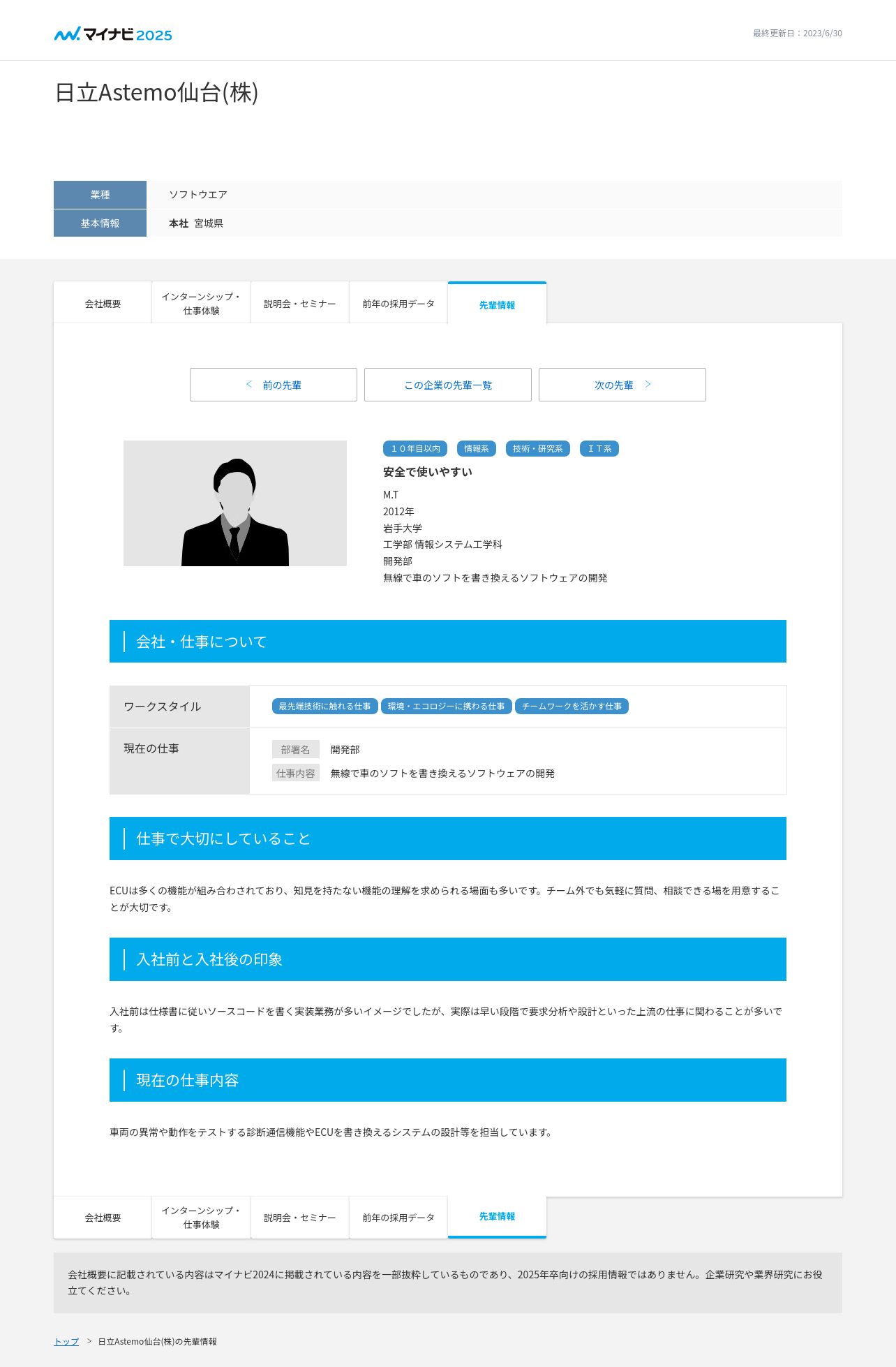Click the 会社・仕事について section header
Screen dimensions: 896x1367
(448, 642)
